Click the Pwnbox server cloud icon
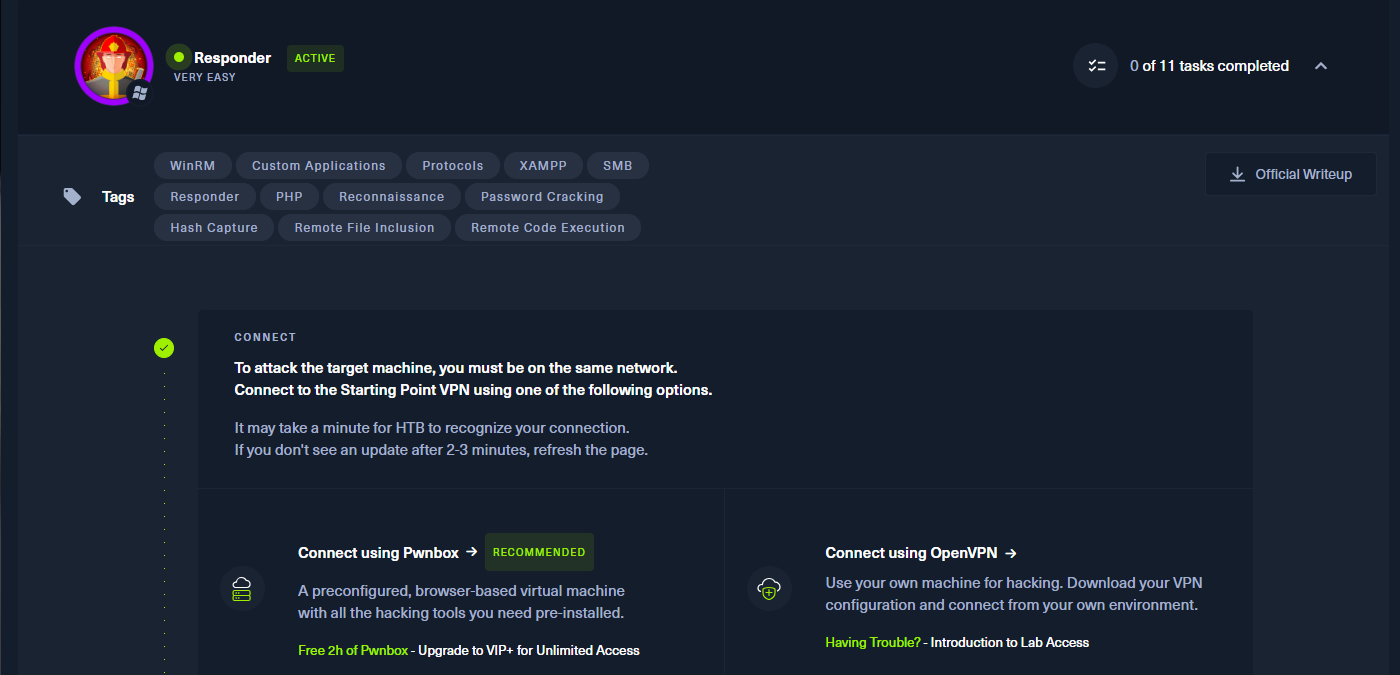The width and height of the screenshot is (1400, 675). (242, 589)
